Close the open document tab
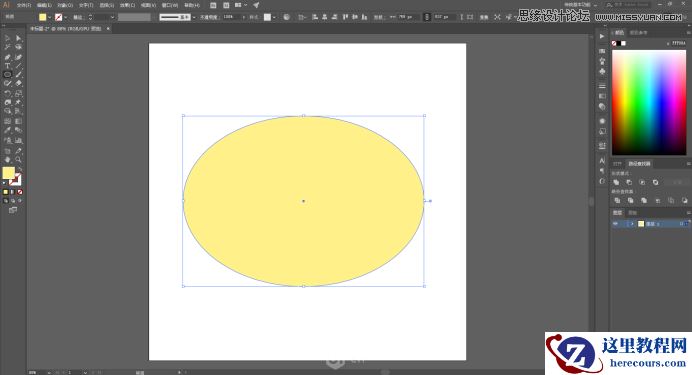 (x=108, y=28)
